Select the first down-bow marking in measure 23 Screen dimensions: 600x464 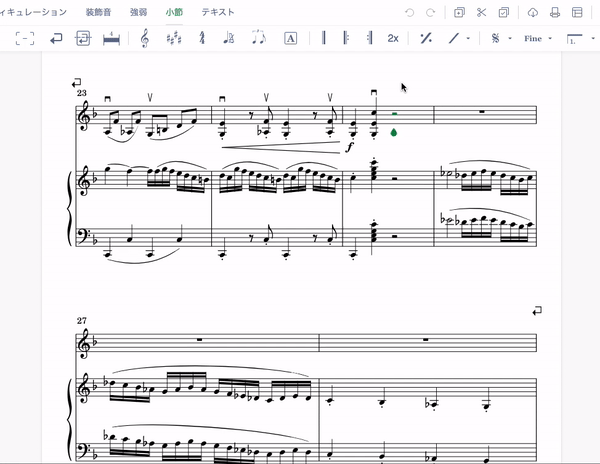pyautogui.click(x=108, y=99)
